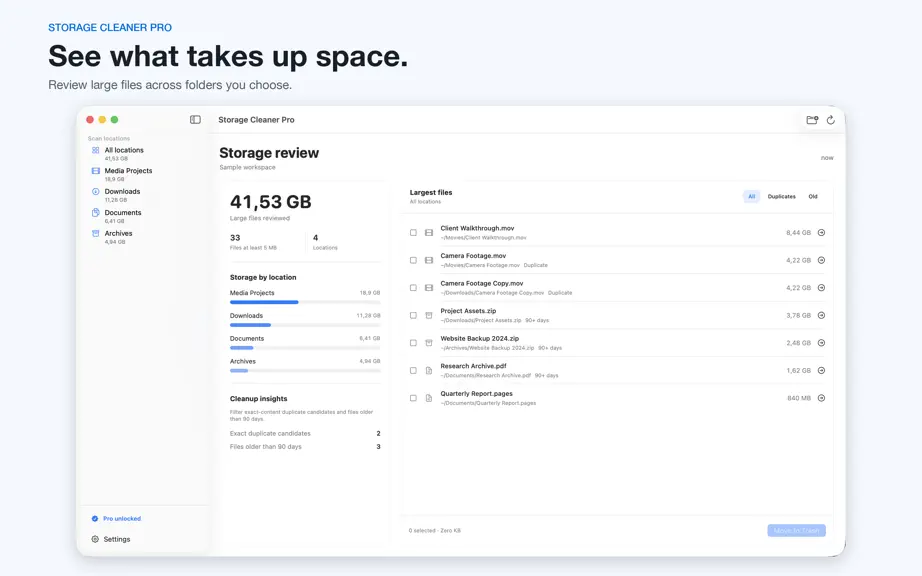Toggle the sidebar with the panel icon
The height and width of the screenshot is (576, 922).
coord(195,119)
